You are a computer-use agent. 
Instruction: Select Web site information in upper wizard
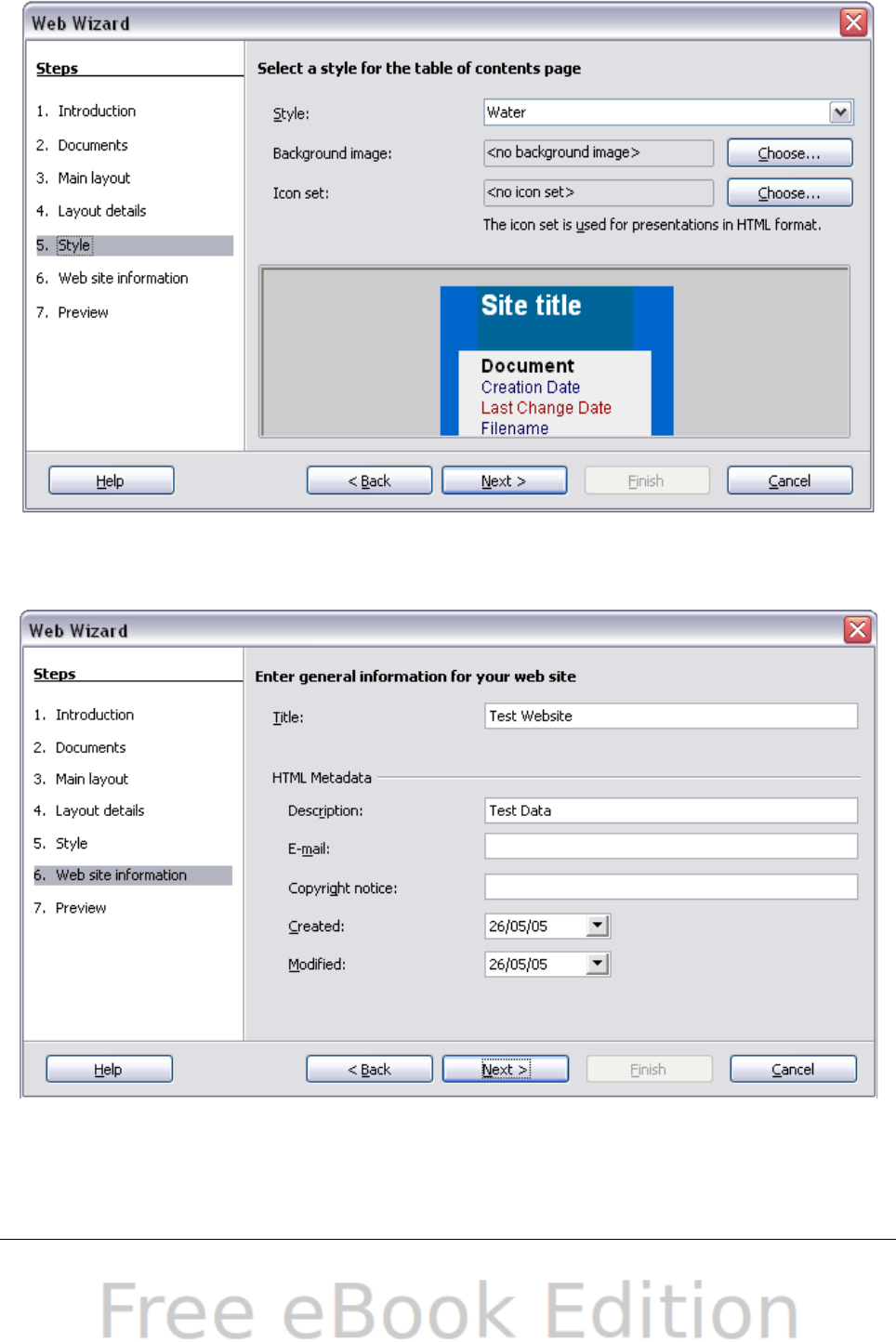pyautogui.click(x=123, y=278)
